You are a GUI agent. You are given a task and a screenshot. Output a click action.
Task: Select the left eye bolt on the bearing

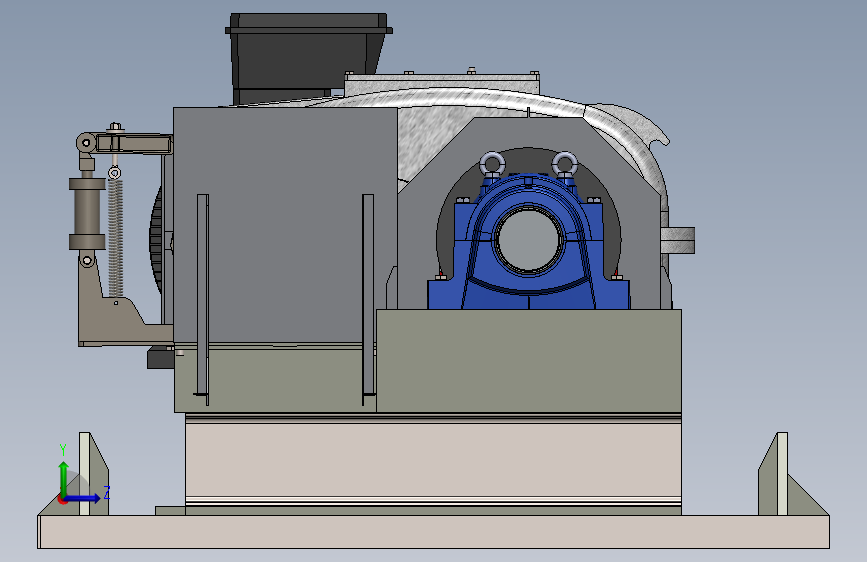[x=492, y=165]
